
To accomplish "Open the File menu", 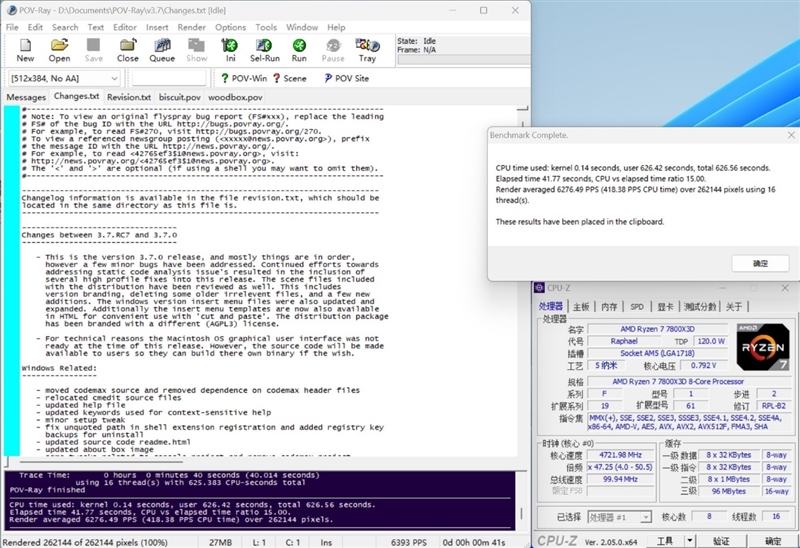I will [x=12, y=27].
